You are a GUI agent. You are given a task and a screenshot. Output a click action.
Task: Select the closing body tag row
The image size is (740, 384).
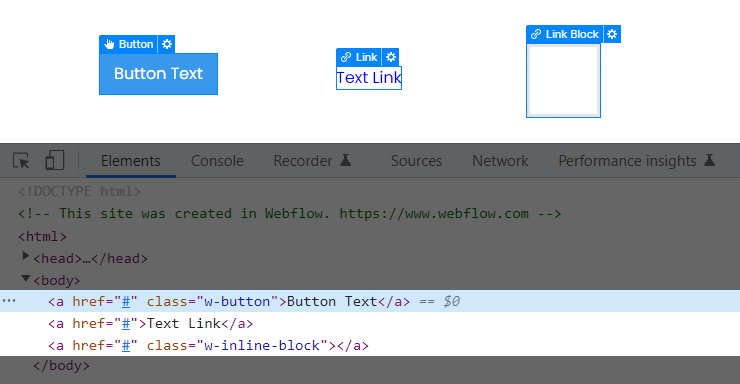(61, 366)
